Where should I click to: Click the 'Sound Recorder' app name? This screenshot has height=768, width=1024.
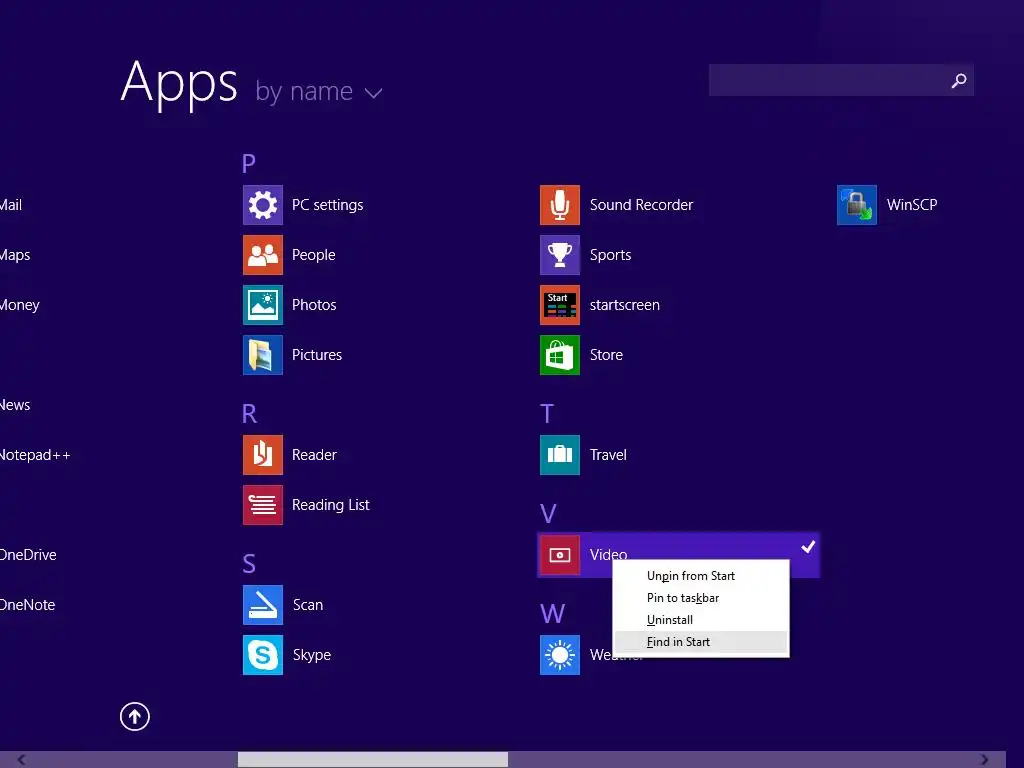[641, 205]
